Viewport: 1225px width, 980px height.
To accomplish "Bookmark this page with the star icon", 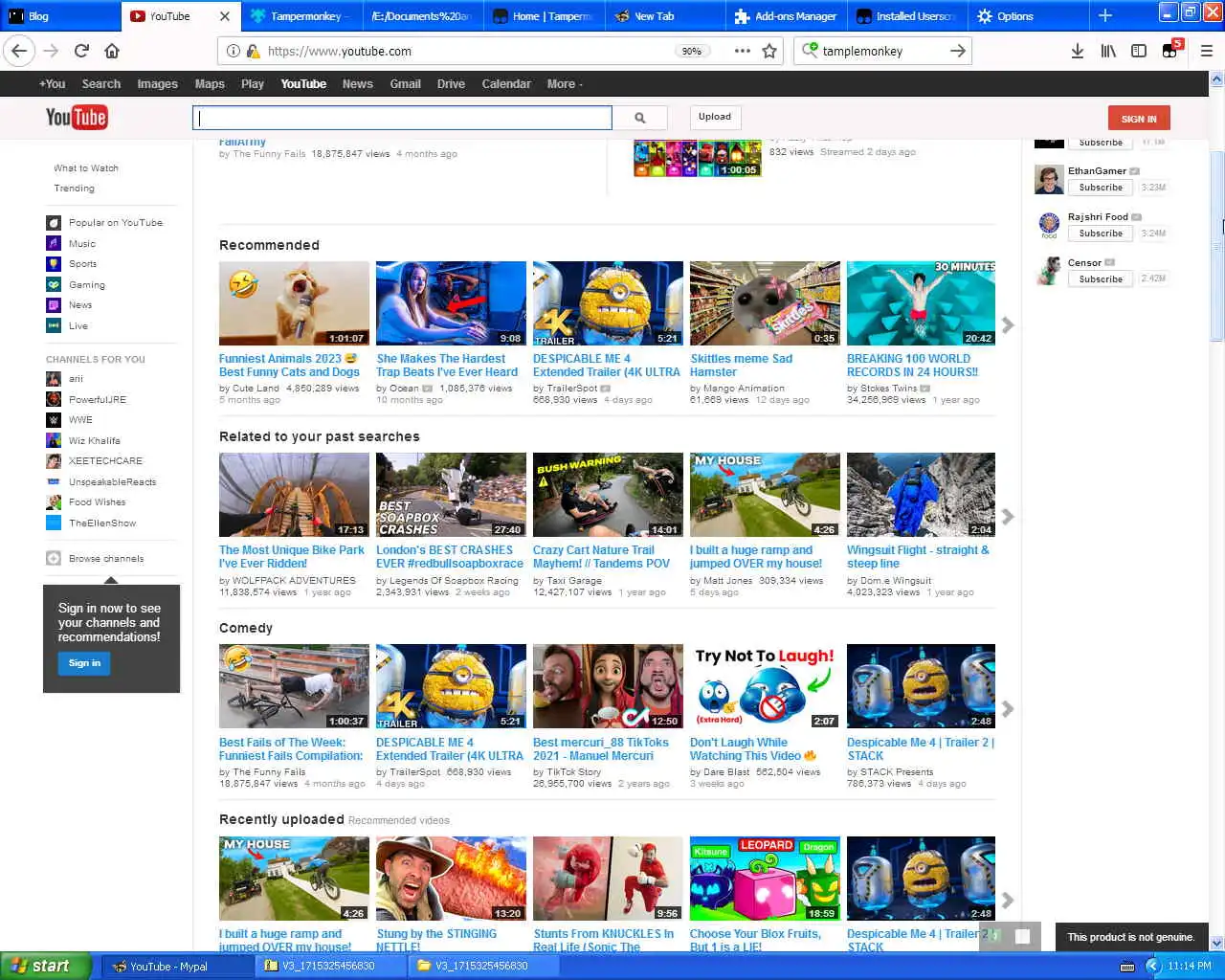I will tap(769, 51).
